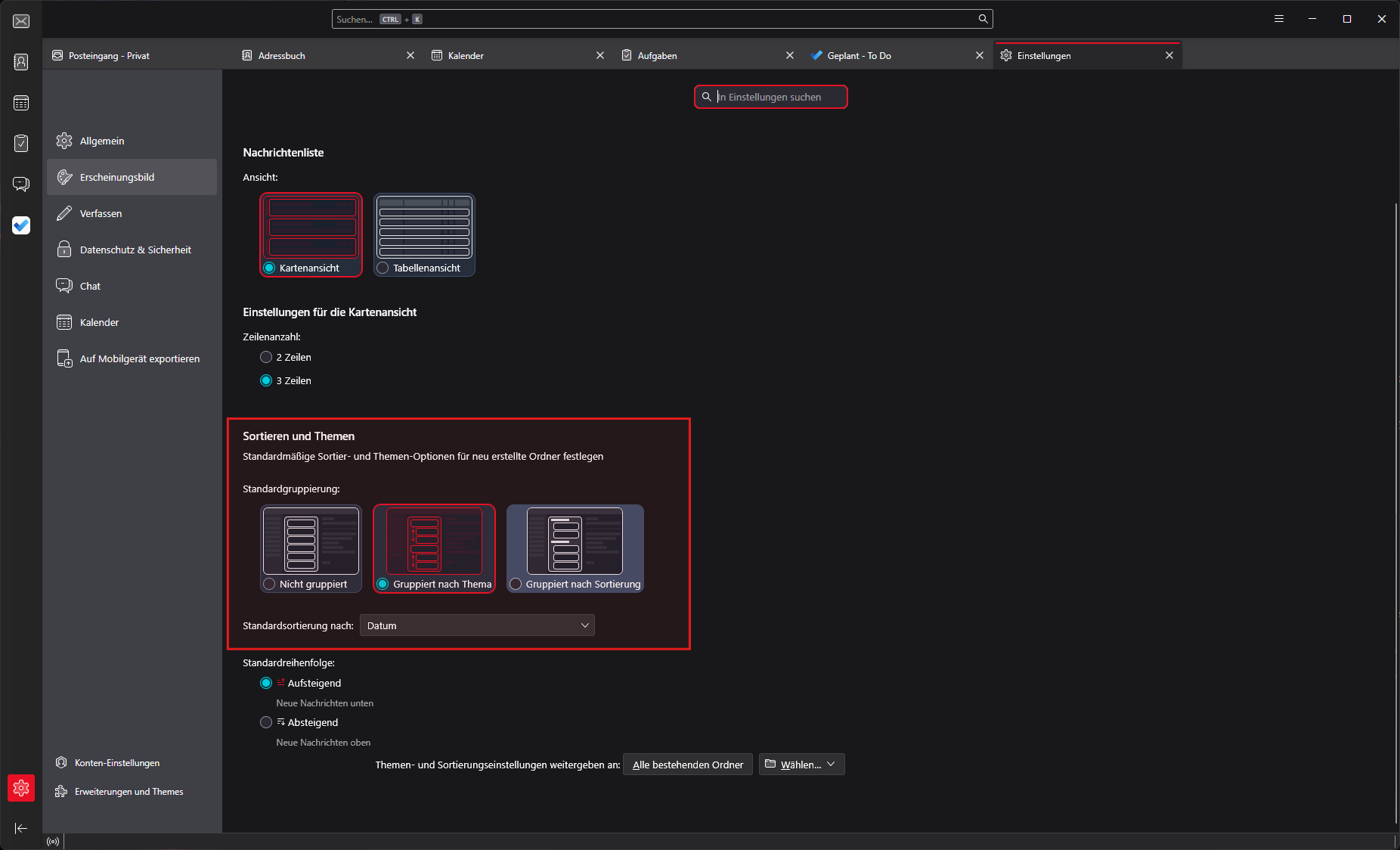Close the Aufgaben tab
1400x850 pixels.
pyautogui.click(x=790, y=55)
